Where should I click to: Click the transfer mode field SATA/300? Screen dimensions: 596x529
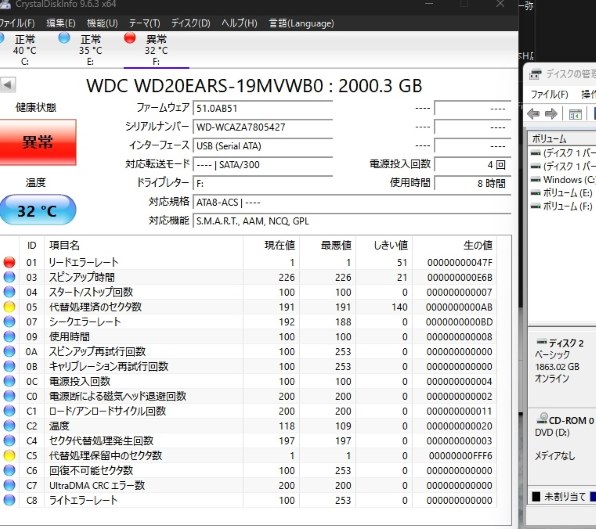click(x=263, y=165)
